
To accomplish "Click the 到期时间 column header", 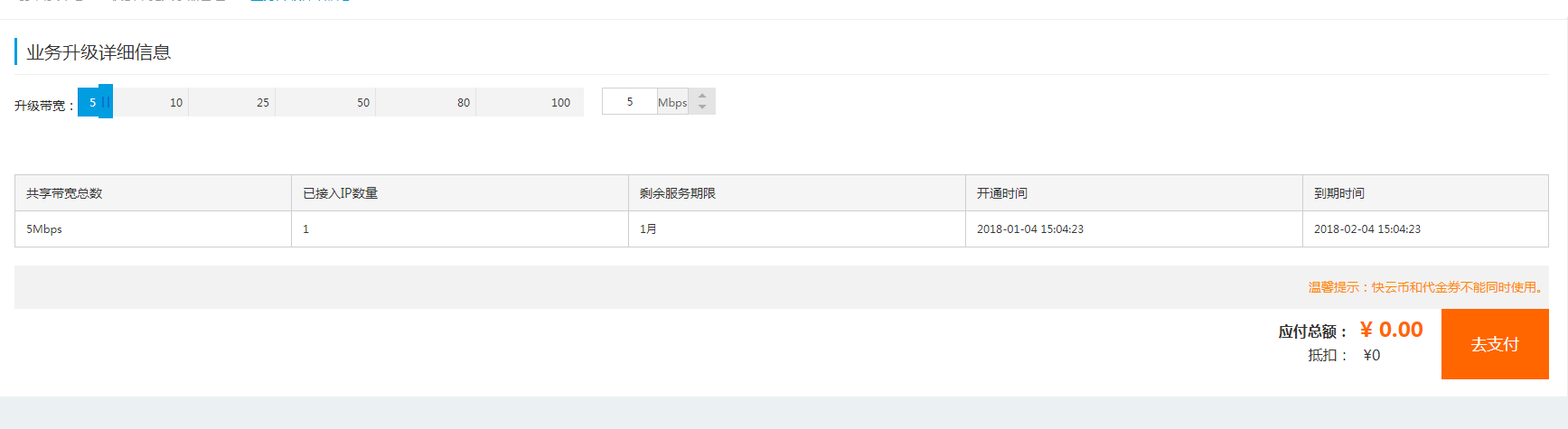I will tap(1339, 193).
